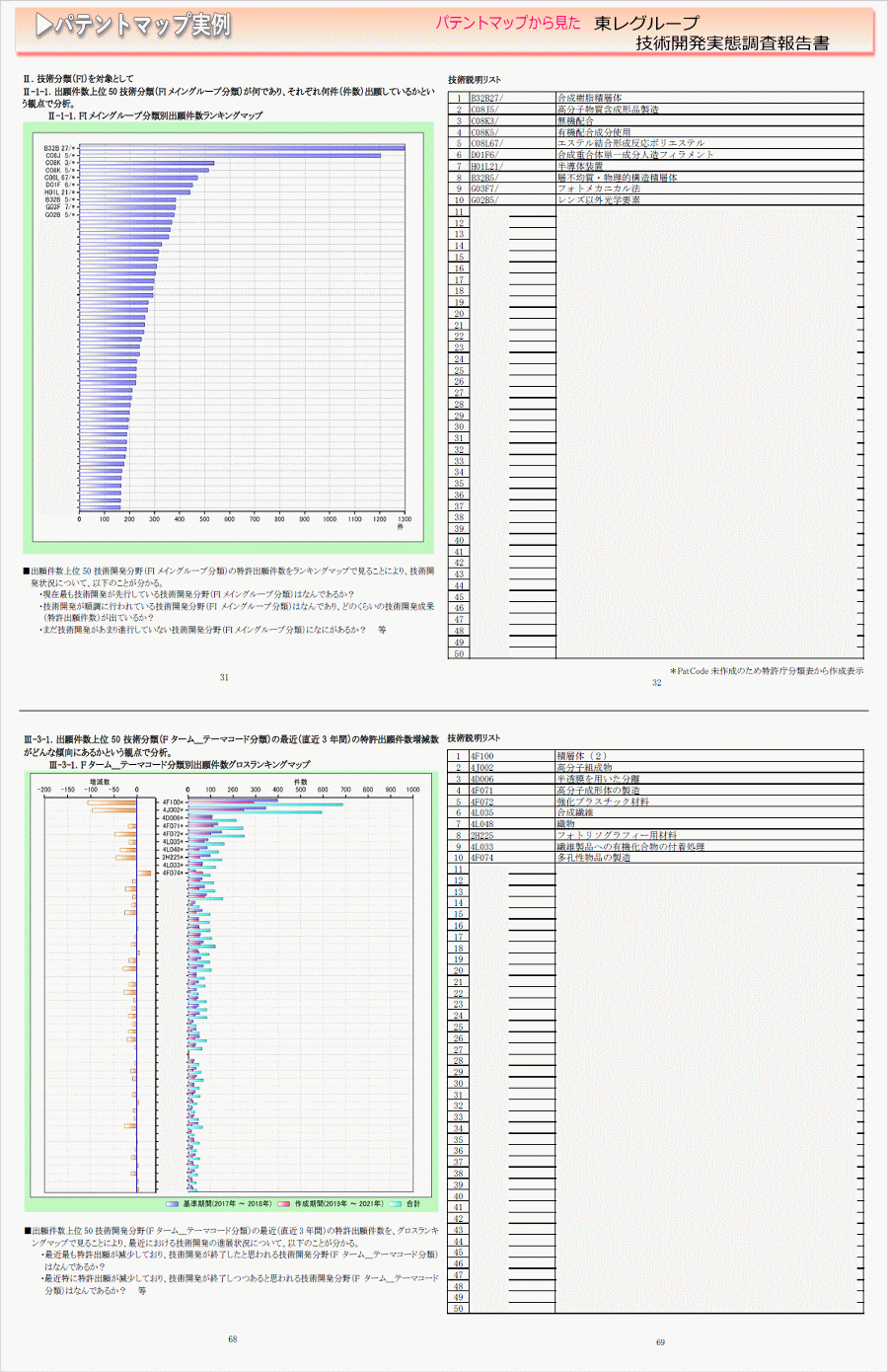Click the C08J 5/* bar in FI chart
Viewport: 888px width, 1372px height.
click(230, 156)
